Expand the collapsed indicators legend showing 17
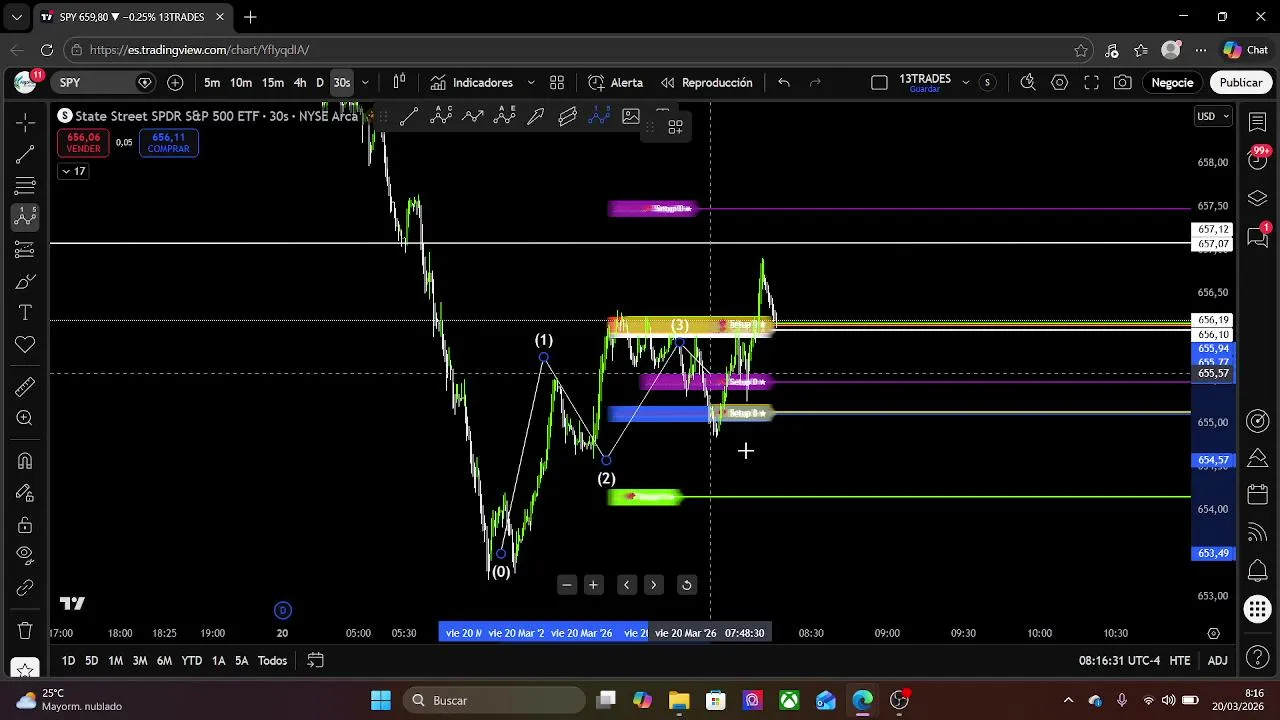1280x720 pixels. tap(74, 171)
